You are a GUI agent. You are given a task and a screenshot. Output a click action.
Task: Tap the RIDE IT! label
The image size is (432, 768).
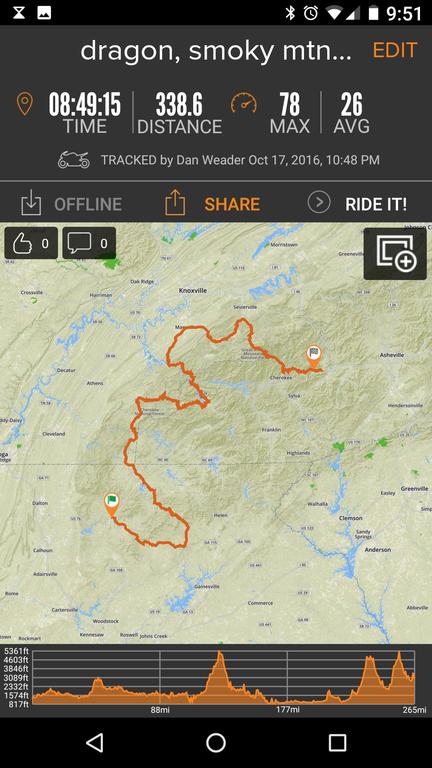click(x=376, y=204)
